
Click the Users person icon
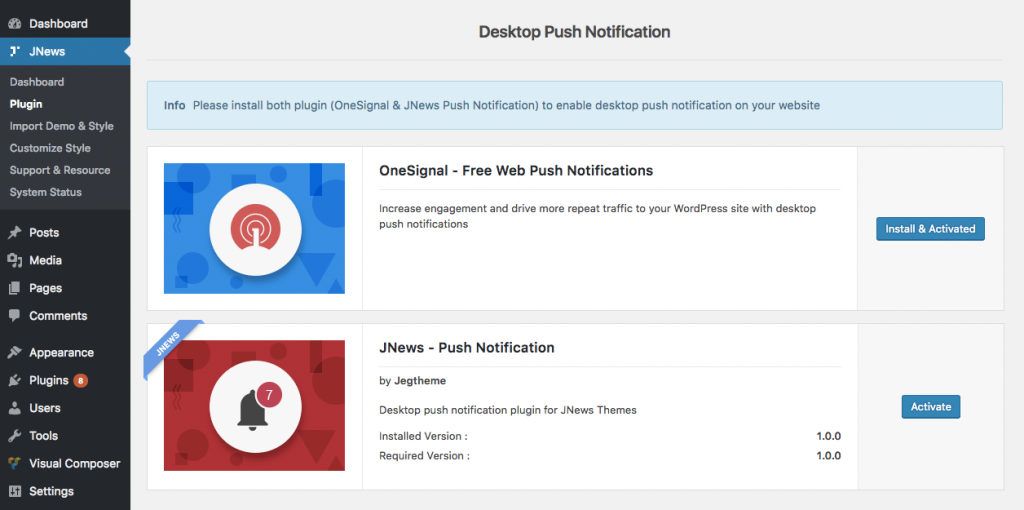click(x=14, y=408)
